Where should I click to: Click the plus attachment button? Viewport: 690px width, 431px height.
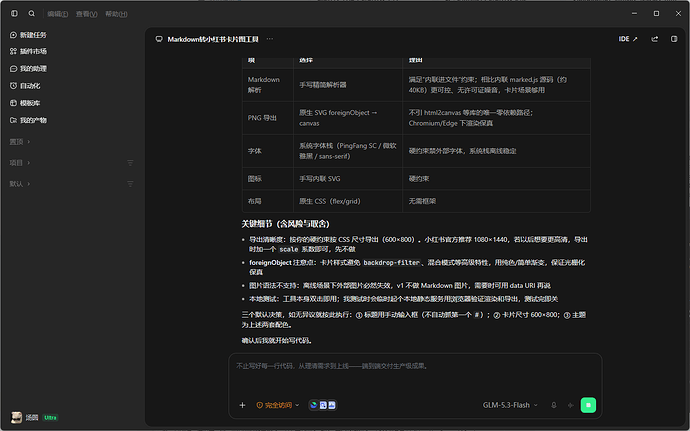tap(242, 405)
